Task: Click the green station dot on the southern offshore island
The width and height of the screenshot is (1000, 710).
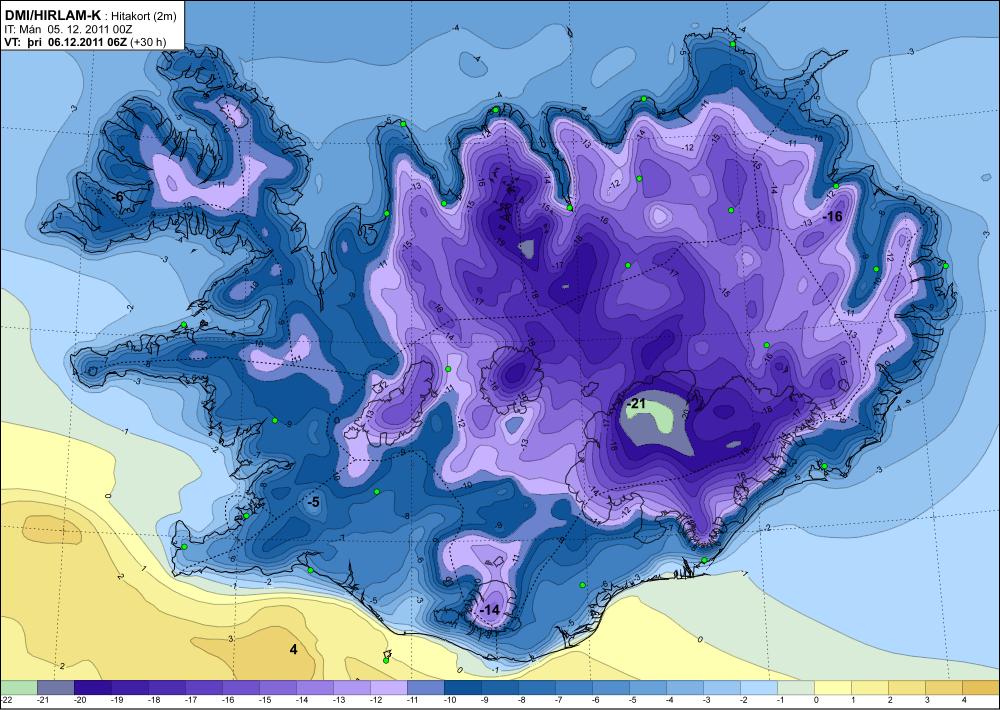Action: coord(386,660)
